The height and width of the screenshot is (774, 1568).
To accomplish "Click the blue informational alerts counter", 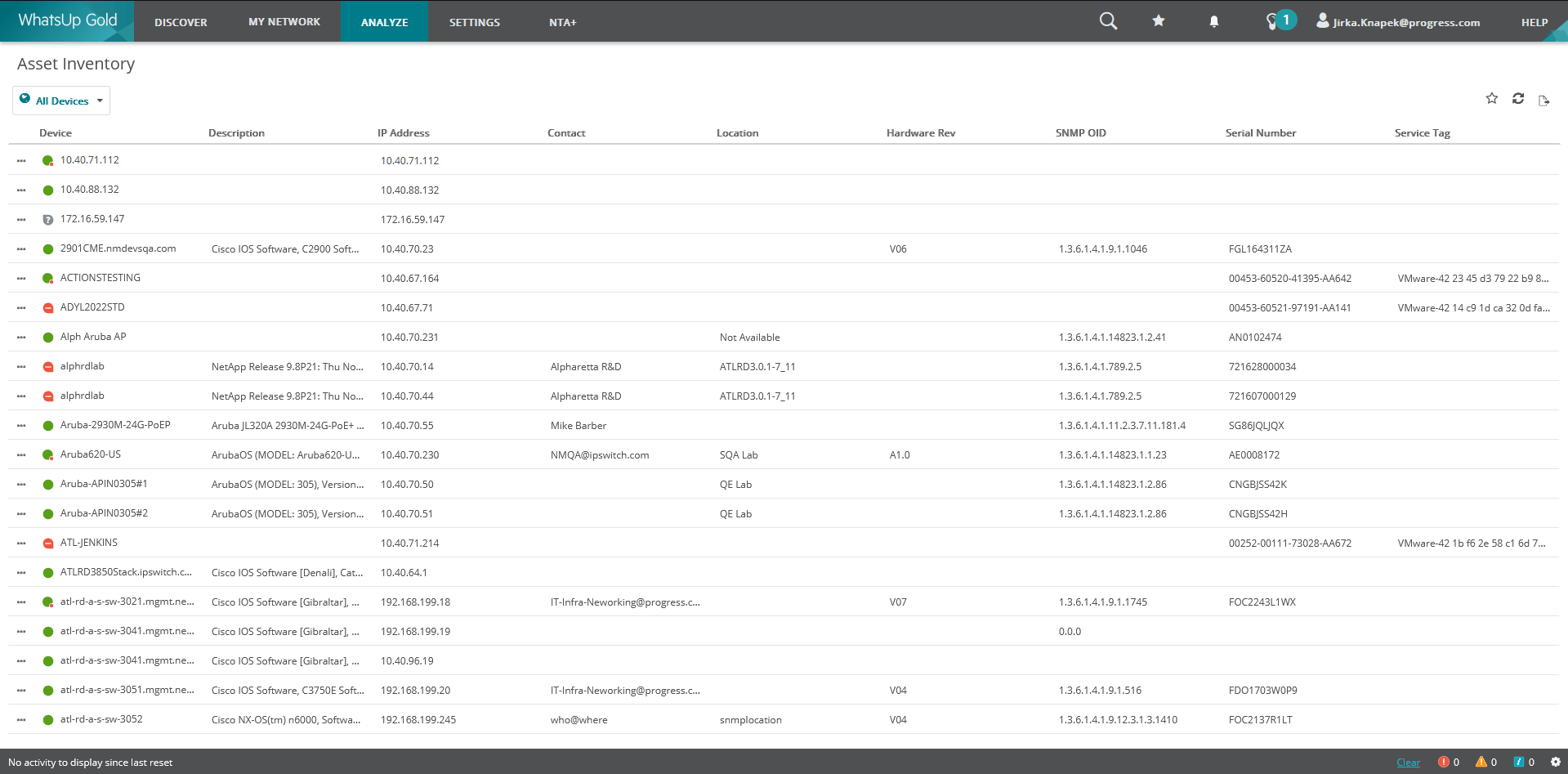I will point(1524,762).
